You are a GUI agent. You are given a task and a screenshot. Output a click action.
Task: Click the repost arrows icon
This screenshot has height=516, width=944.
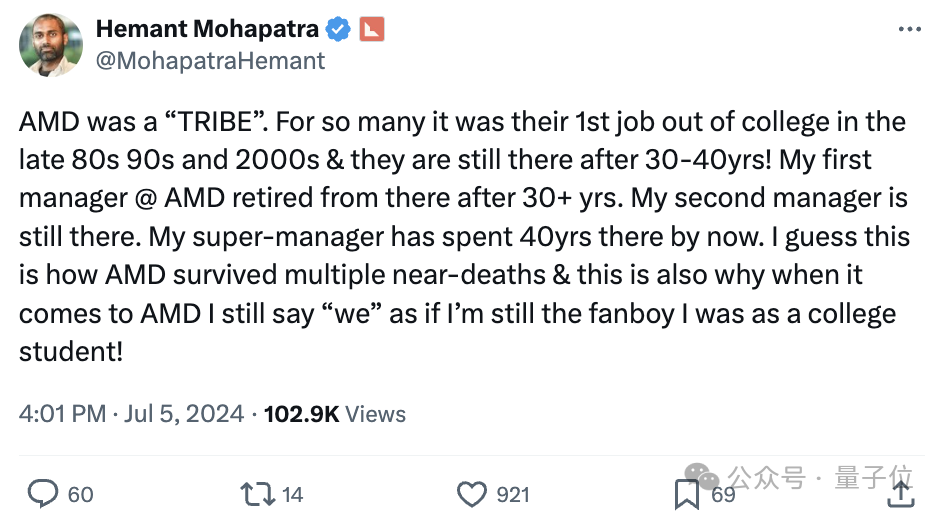(255, 493)
